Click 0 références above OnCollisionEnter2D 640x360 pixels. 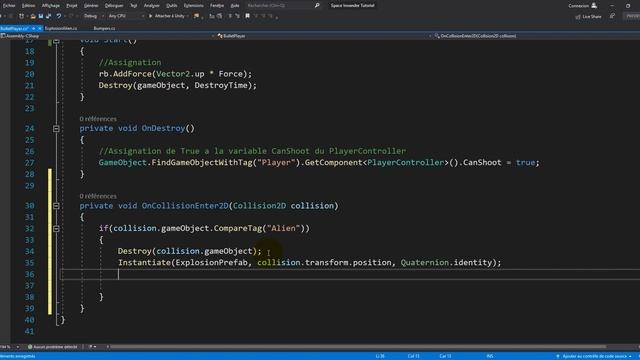pyautogui.click(x=98, y=196)
